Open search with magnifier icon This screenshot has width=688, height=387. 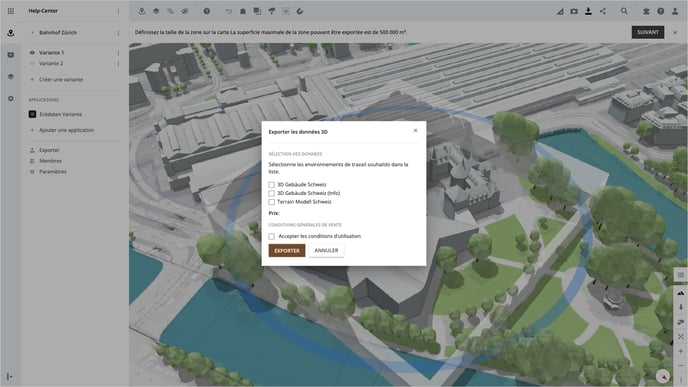click(624, 11)
